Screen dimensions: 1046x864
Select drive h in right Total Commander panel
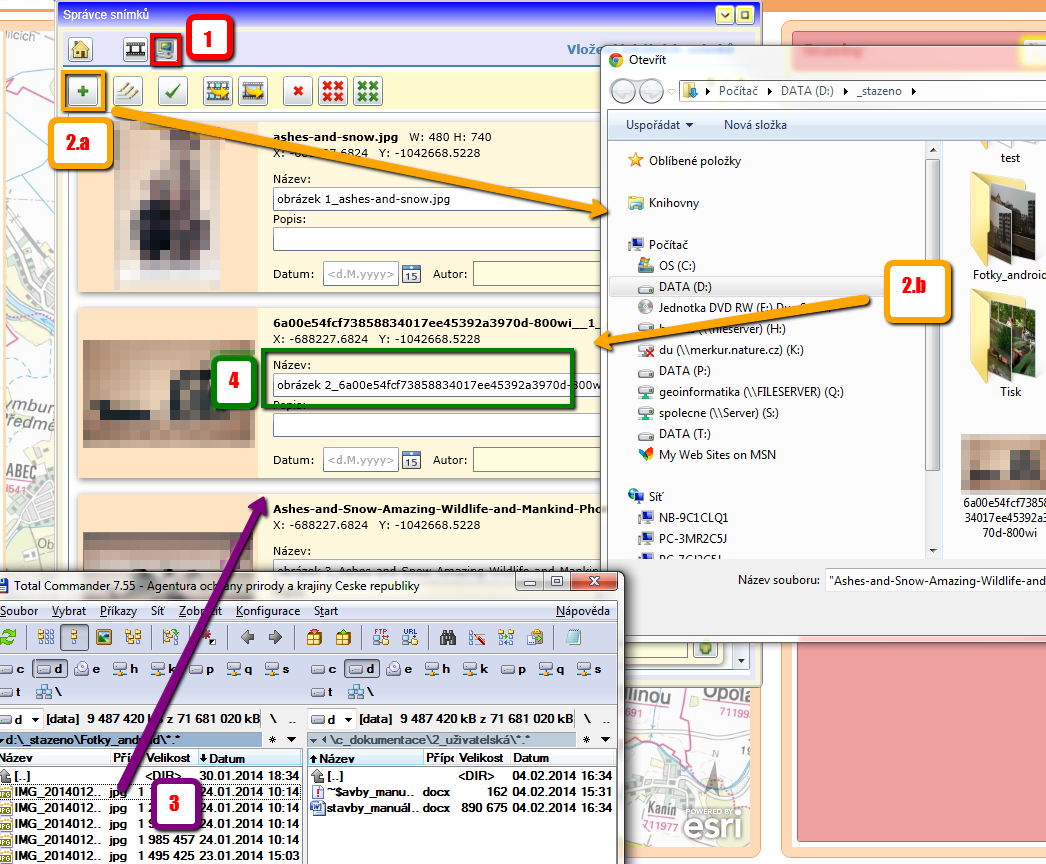(438, 669)
